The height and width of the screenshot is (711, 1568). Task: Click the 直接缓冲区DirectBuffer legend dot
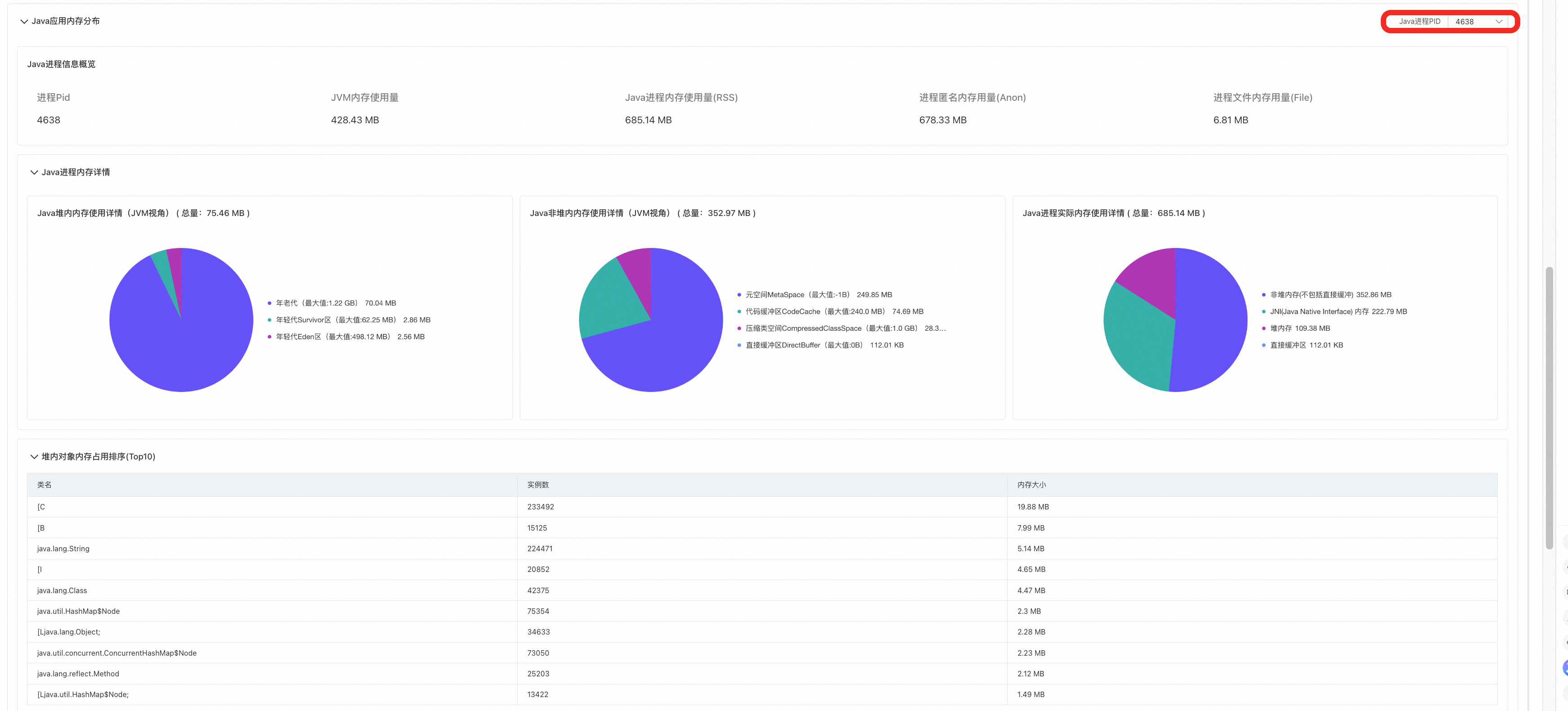(739, 345)
